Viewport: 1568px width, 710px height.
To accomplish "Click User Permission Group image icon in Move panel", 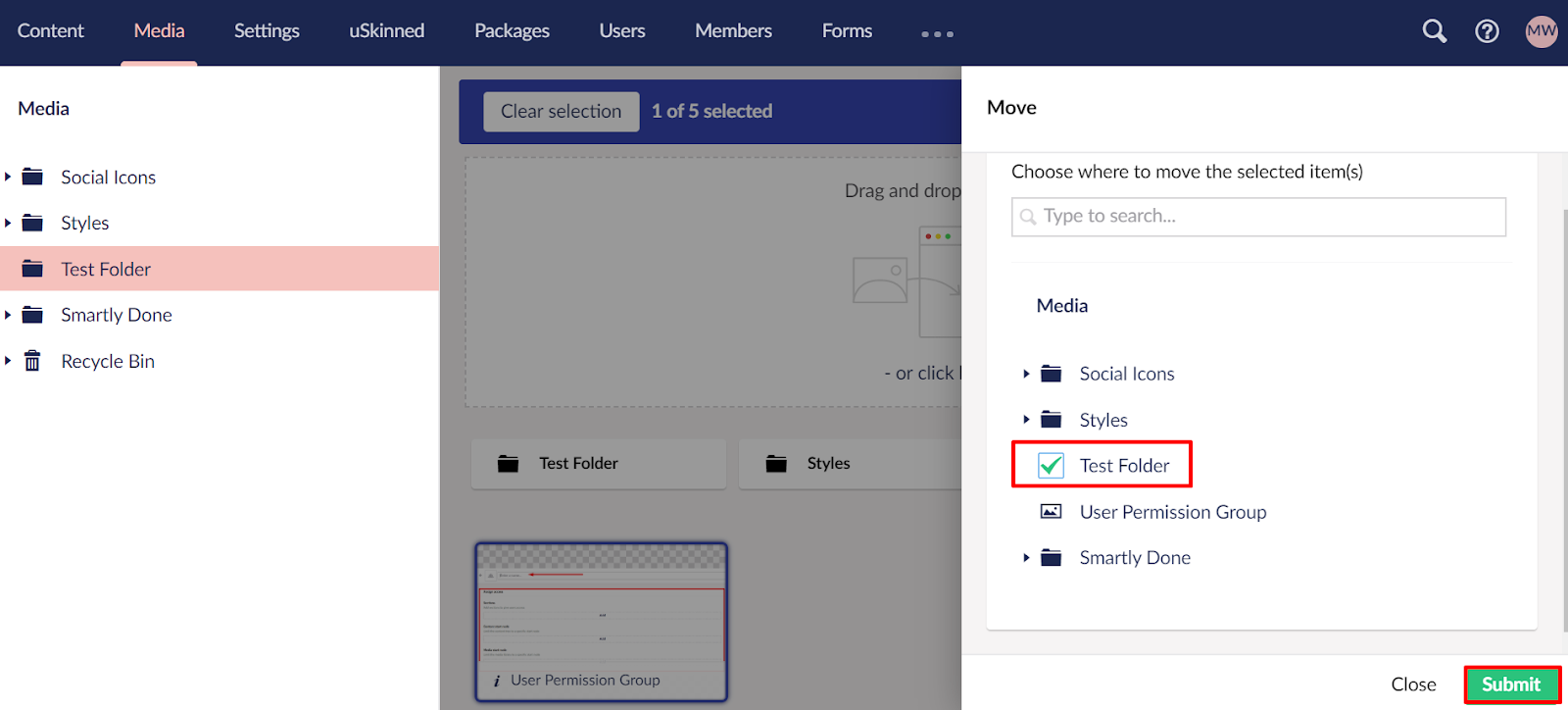I will pos(1051,512).
